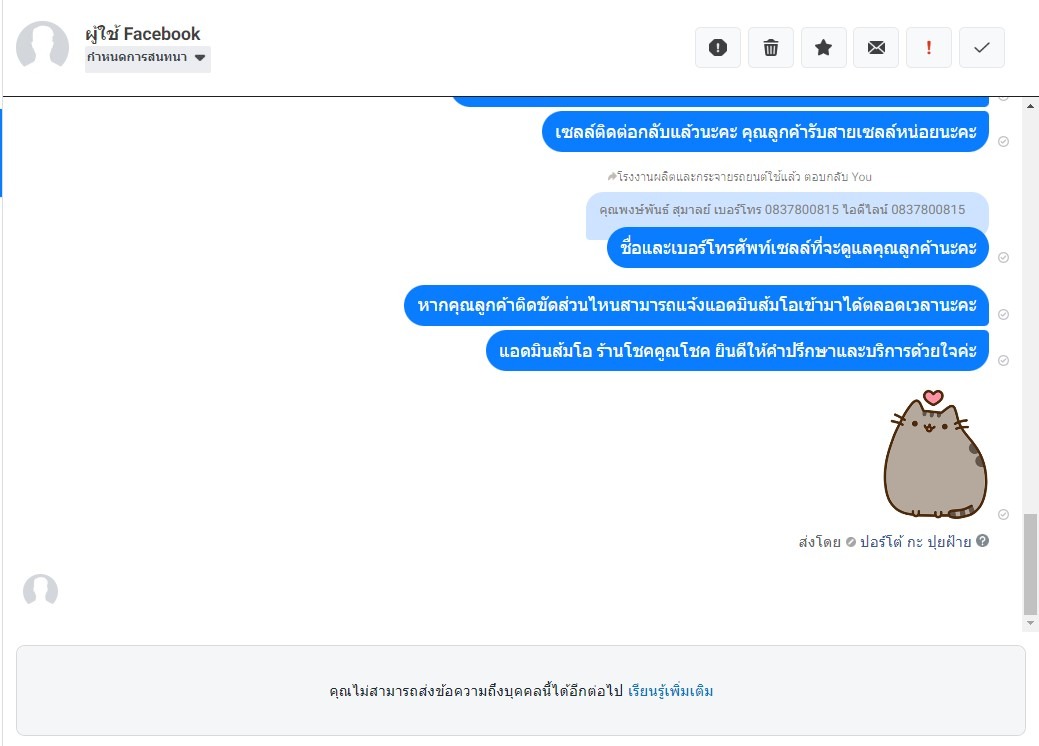Image resolution: width=1039 pixels, height=746 pixels.
Task: Mark as unread with envelope icon
Action: coord(876,48)
